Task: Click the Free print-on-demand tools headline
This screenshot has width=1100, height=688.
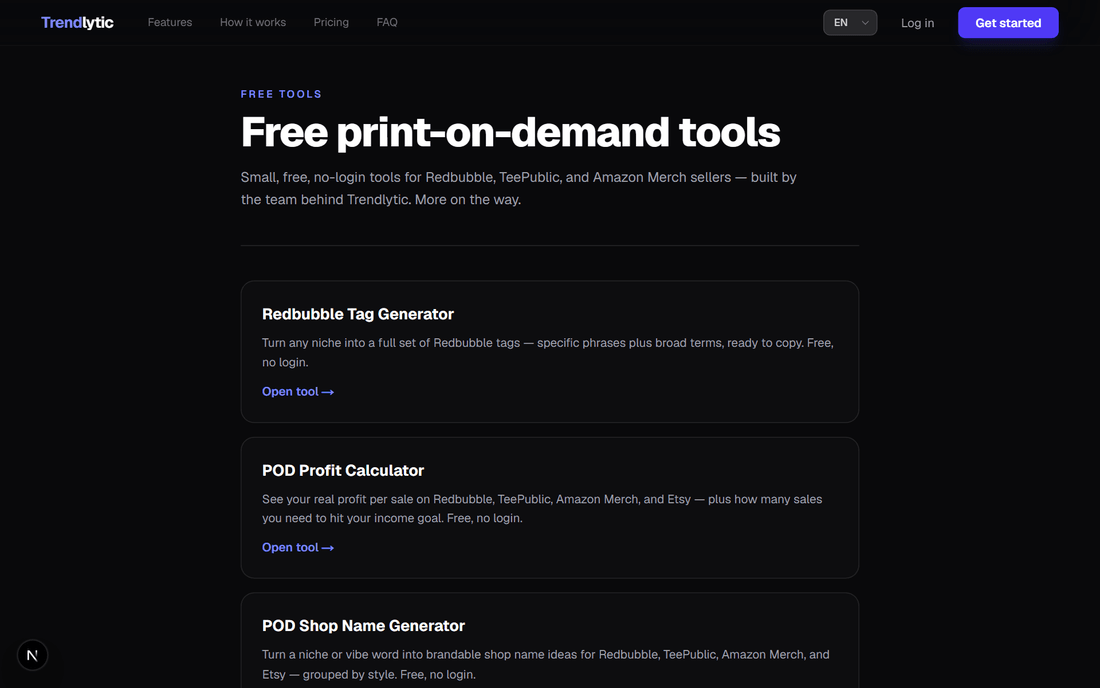Action: tap(510, 132)
